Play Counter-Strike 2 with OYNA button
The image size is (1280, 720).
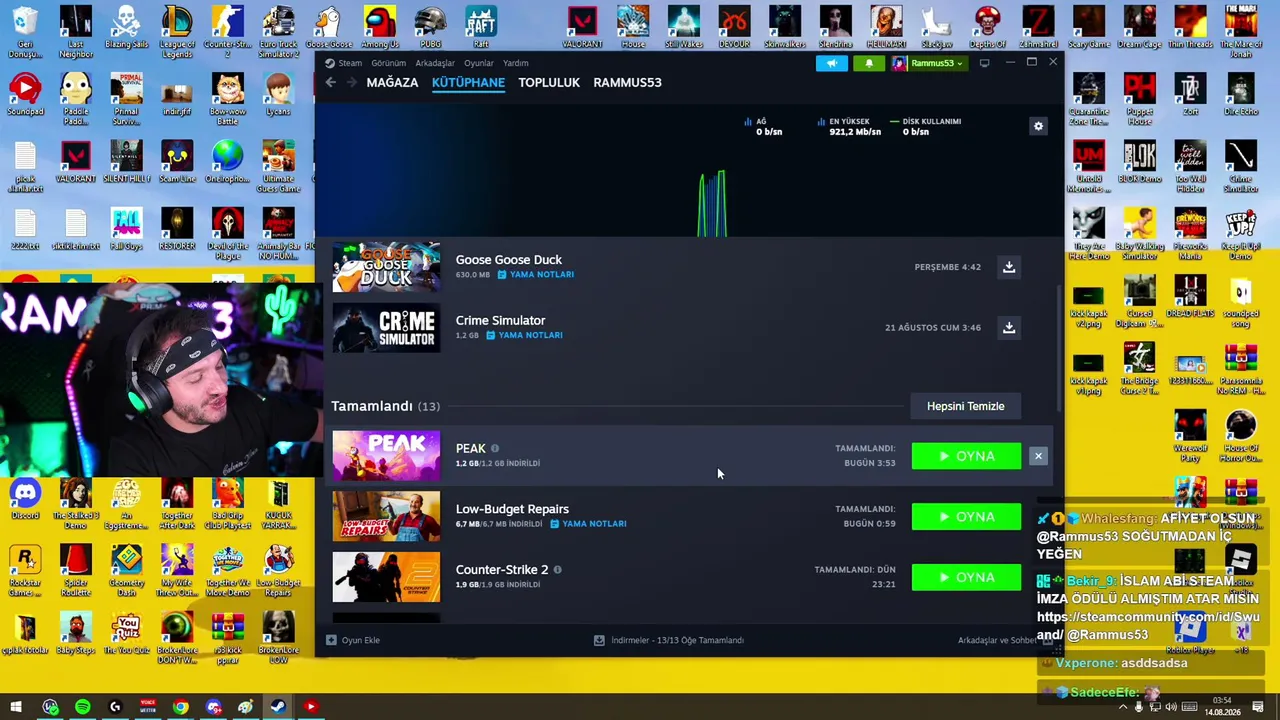point(966,577)
